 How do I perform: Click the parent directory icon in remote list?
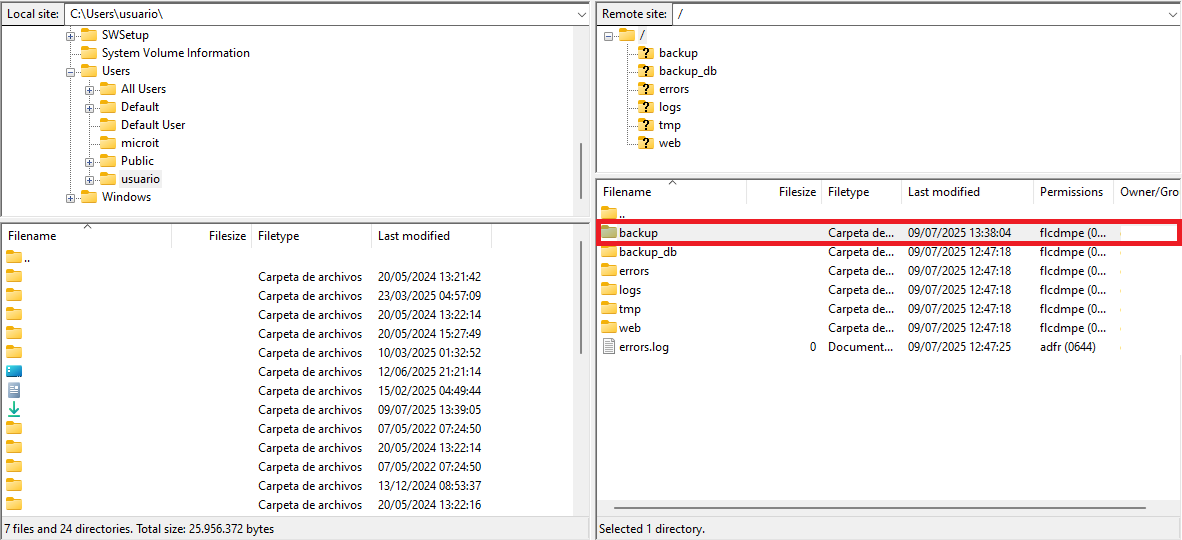[609, 214]
